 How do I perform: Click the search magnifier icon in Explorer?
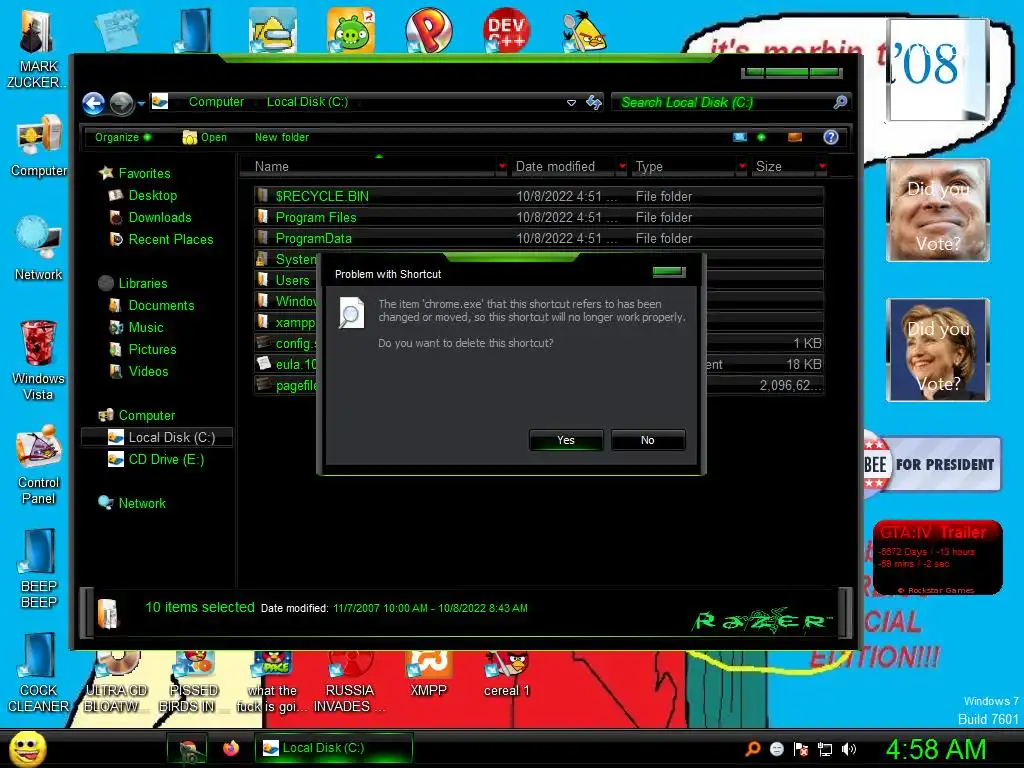pos(840,102)
